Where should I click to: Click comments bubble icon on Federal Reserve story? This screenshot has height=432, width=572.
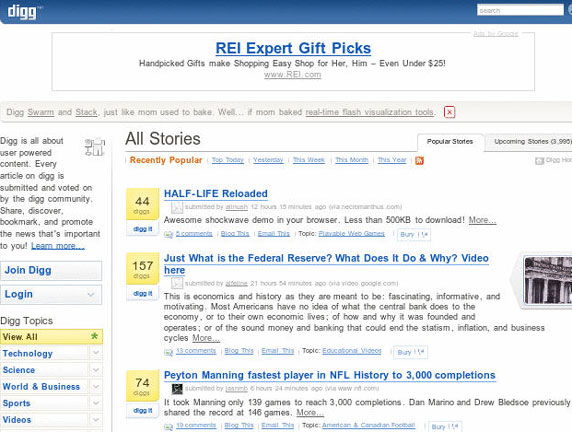pos(168,352)
